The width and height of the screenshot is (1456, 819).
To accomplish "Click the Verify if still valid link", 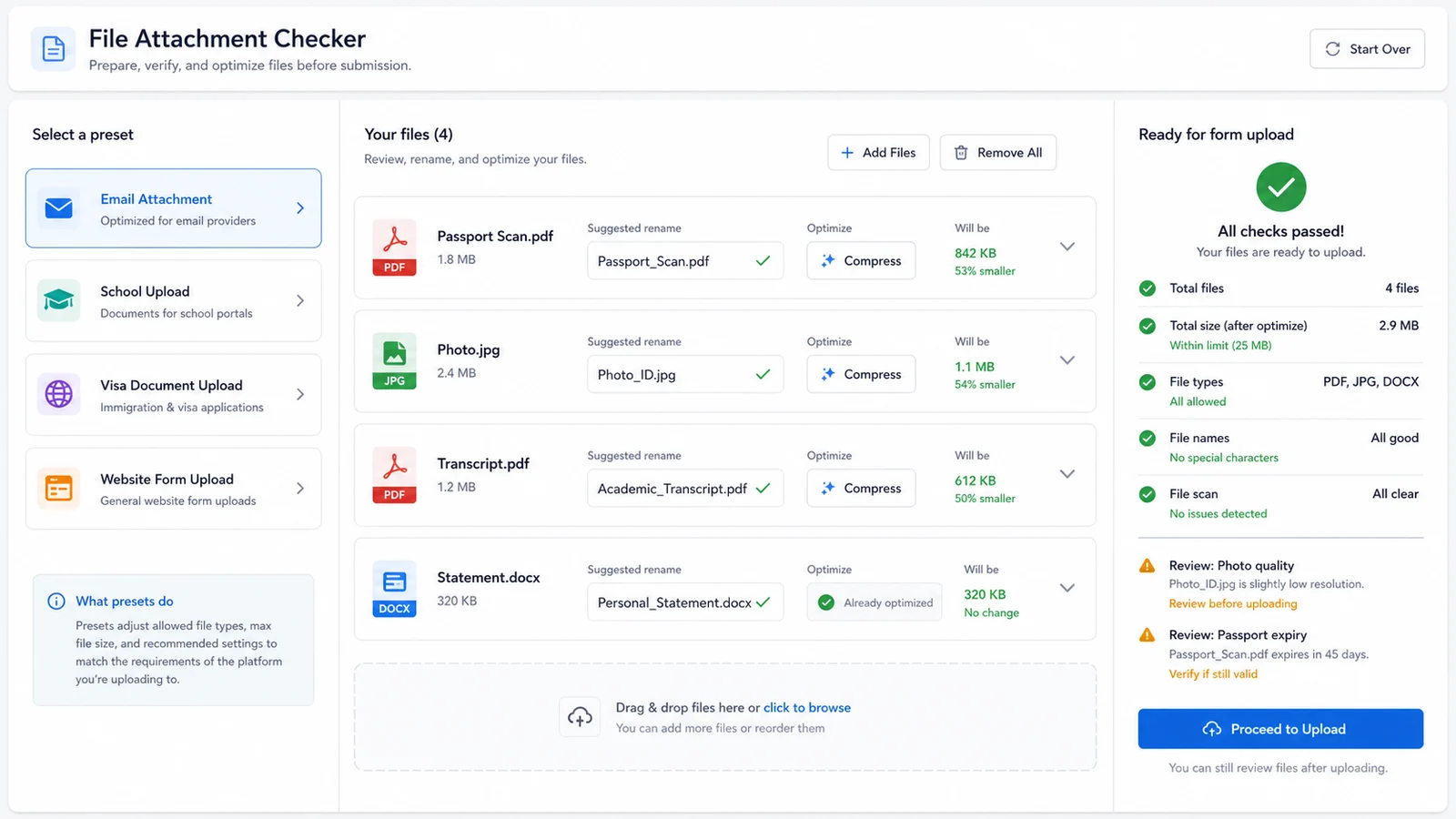I will tap(1213, 674).
